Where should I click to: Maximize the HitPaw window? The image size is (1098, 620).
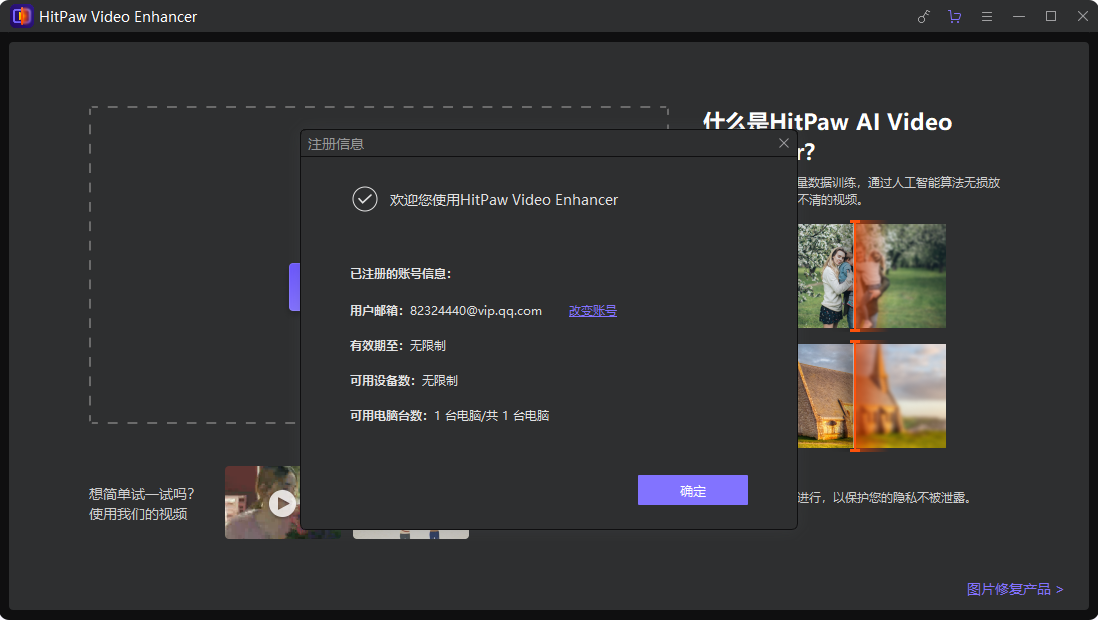click(1050, 16)
